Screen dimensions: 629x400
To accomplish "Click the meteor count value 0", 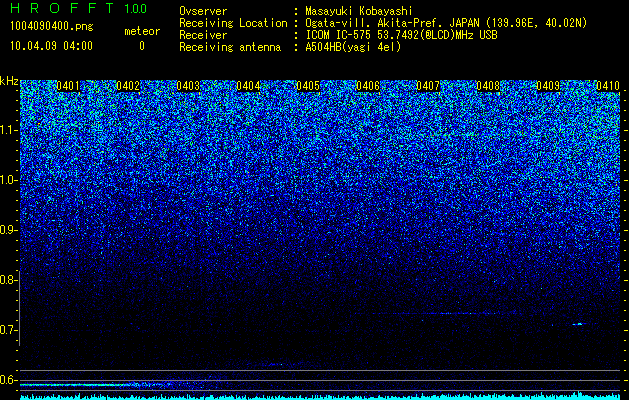I will 142,46.
